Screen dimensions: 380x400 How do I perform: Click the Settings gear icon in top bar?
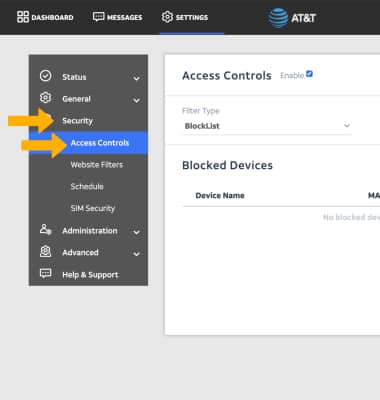pos(167,17)
